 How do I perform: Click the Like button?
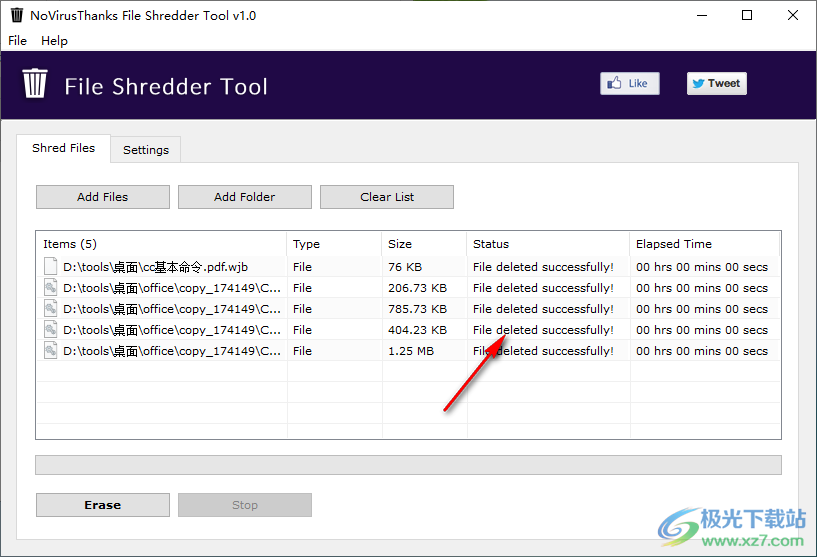[629, 83]
